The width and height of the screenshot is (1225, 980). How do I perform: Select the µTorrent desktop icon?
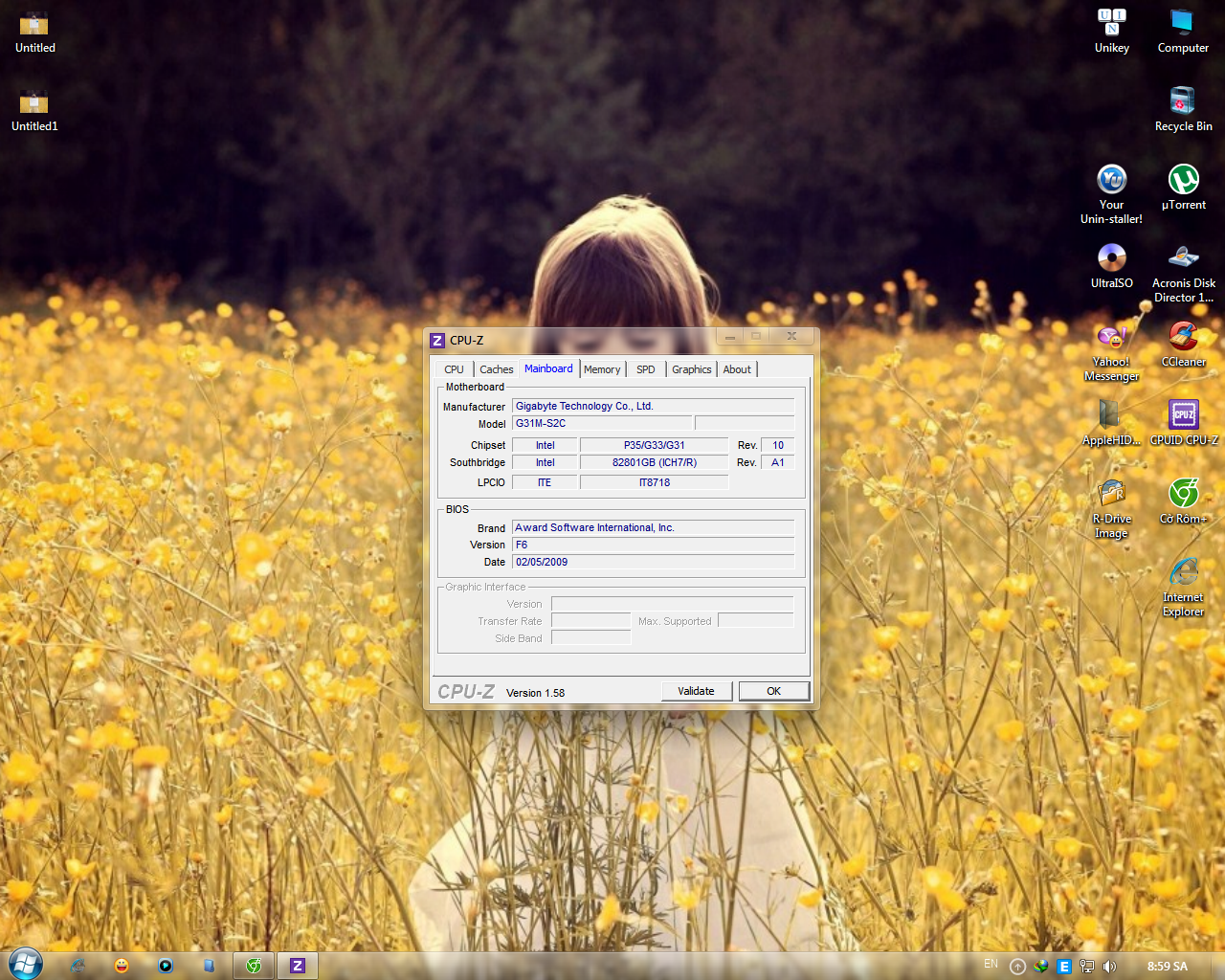tap(1184, 188)
